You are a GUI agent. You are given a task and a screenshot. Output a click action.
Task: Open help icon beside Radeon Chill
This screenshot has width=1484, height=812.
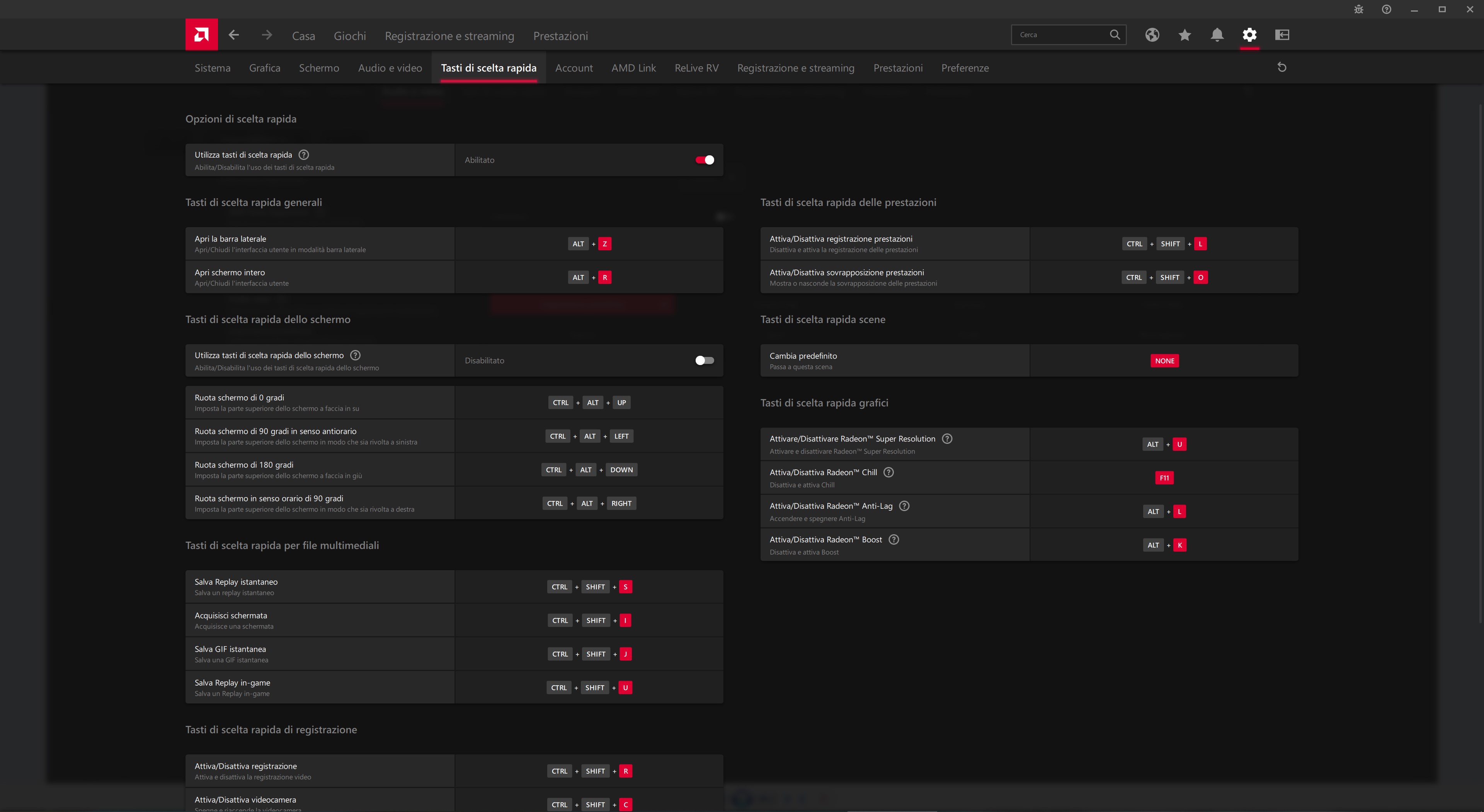(x=888, y=472)
